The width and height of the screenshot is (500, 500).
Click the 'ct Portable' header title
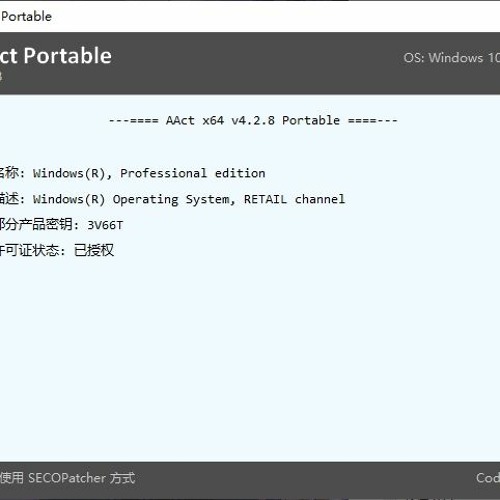pos(55,55)
